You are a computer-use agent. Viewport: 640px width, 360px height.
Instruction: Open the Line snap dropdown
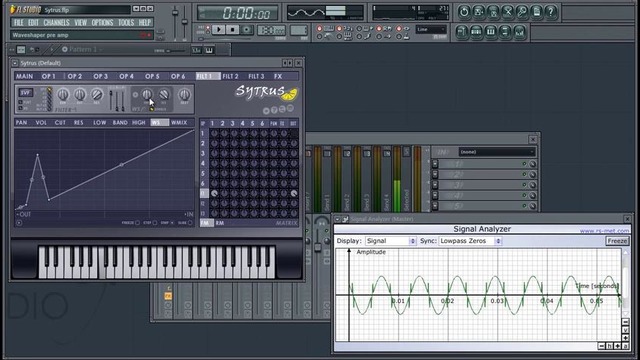[x=431, y=29]
